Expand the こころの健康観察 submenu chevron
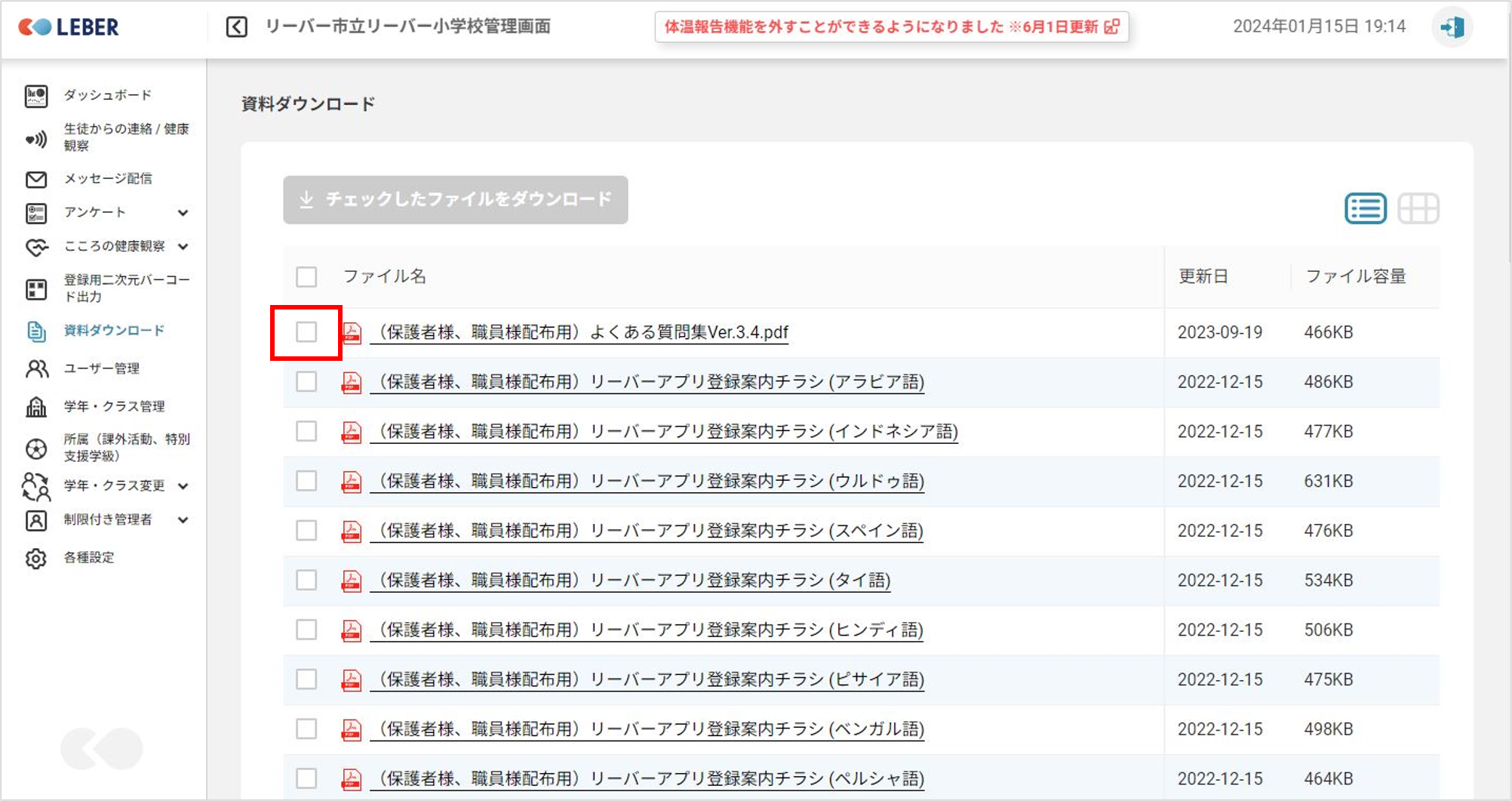Image resolution: width=1512 pixels, height=801 pixels. tap(183, 247)
